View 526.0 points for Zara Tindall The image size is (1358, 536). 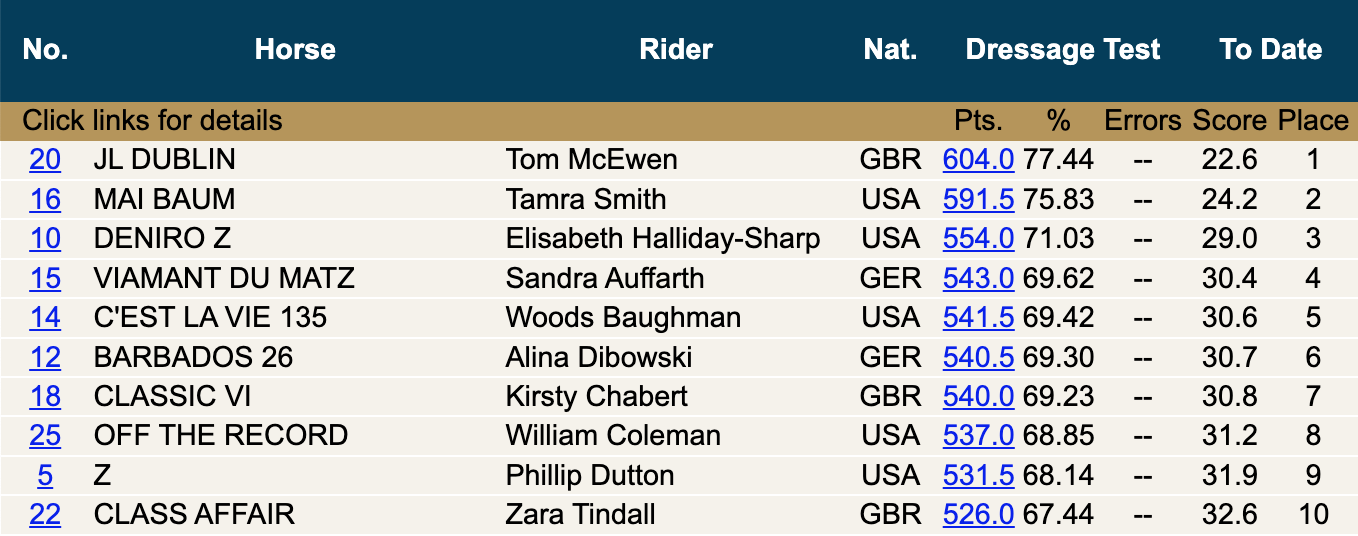(978, 515)
